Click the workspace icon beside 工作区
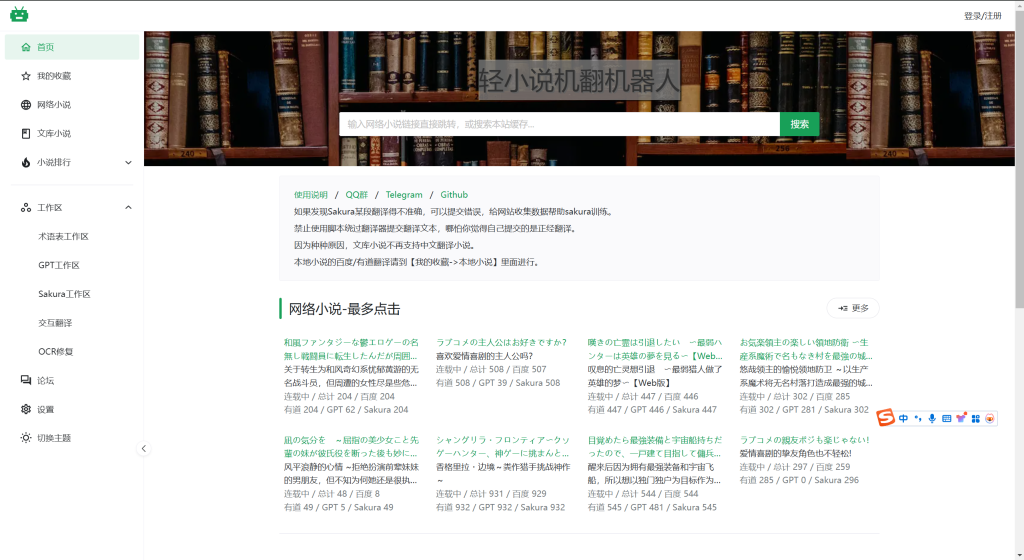Viewport: 1024px width, 560px height. (25, 208)
